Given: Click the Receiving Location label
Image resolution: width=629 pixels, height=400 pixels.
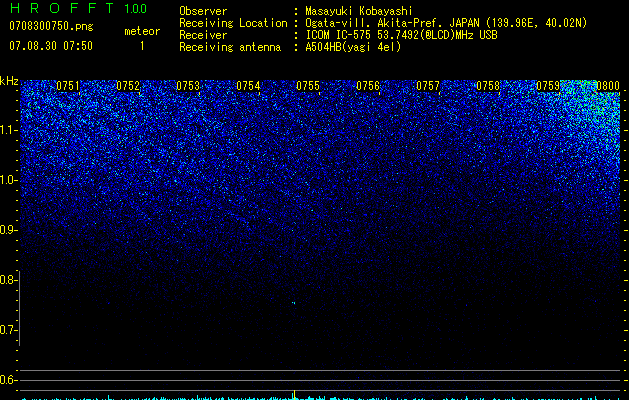Looking at the screenshot, I should tap(233, 23).
